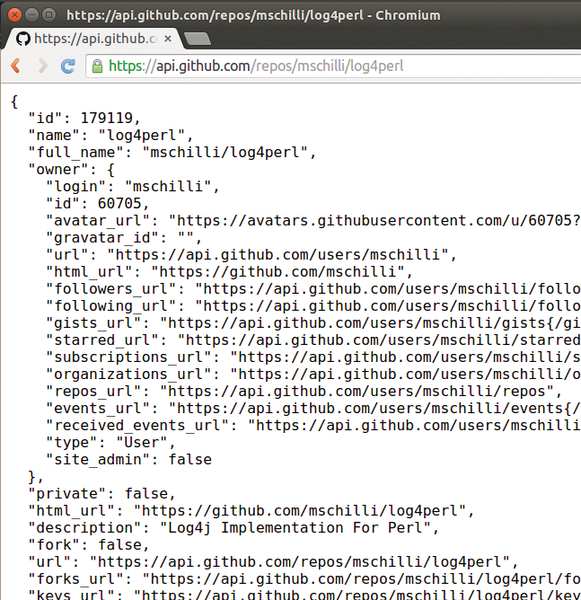581x600 pixels.
Task: Click the browser back arrow
Action: (16, 66)
